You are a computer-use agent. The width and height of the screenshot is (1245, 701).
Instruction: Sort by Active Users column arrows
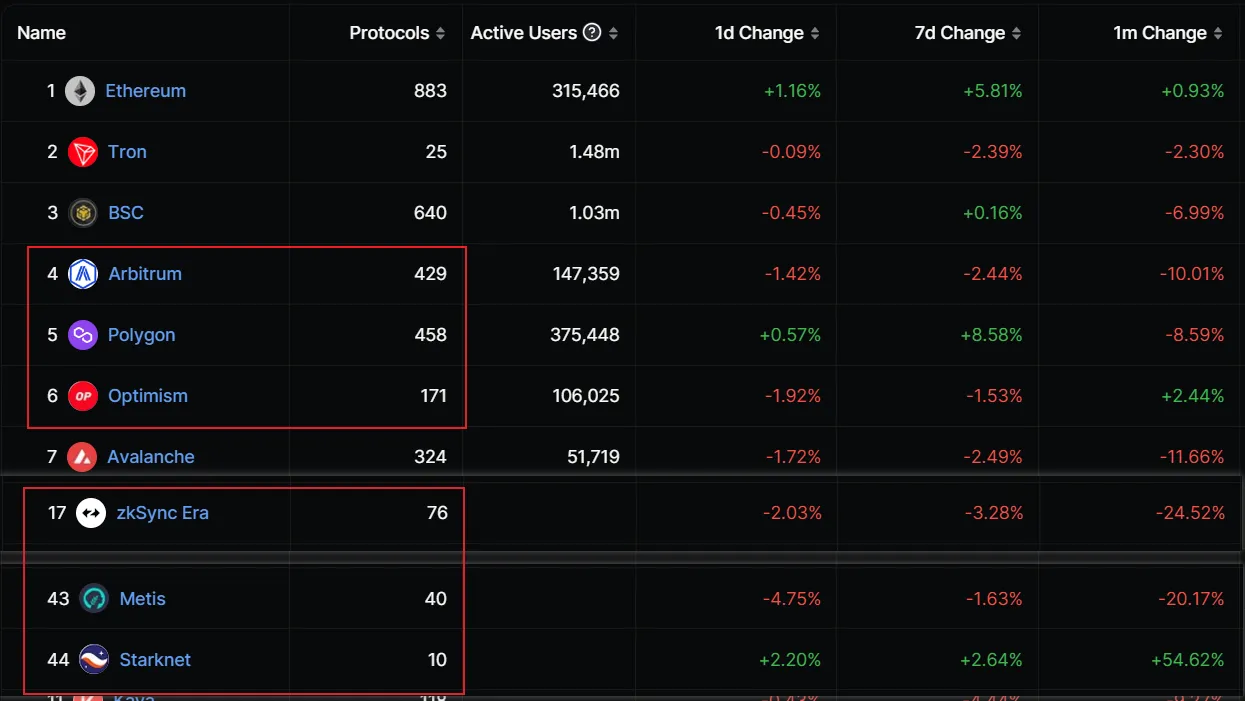(613, 33)
